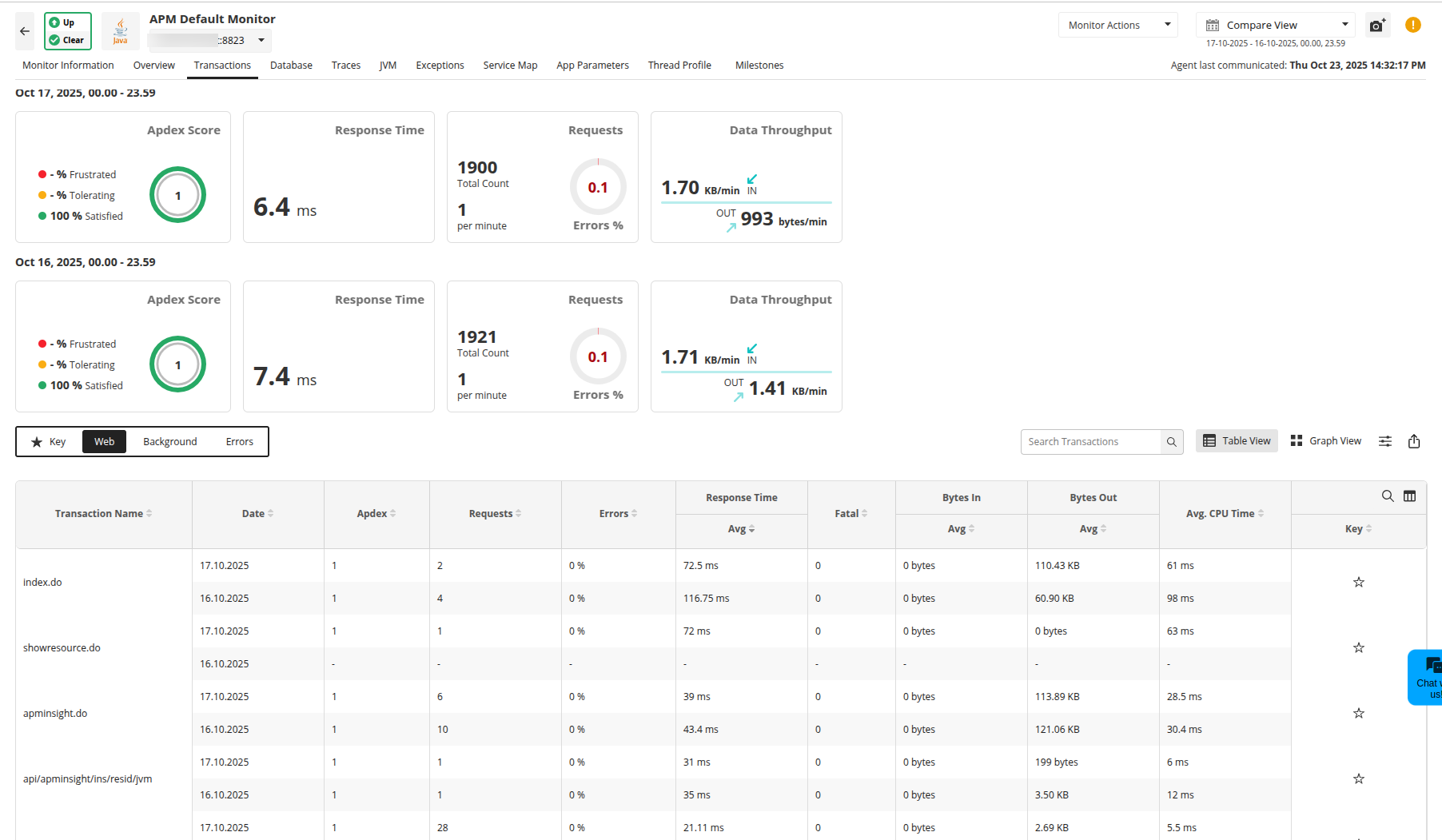Select the Web transactions filter

tap(104, 442)
